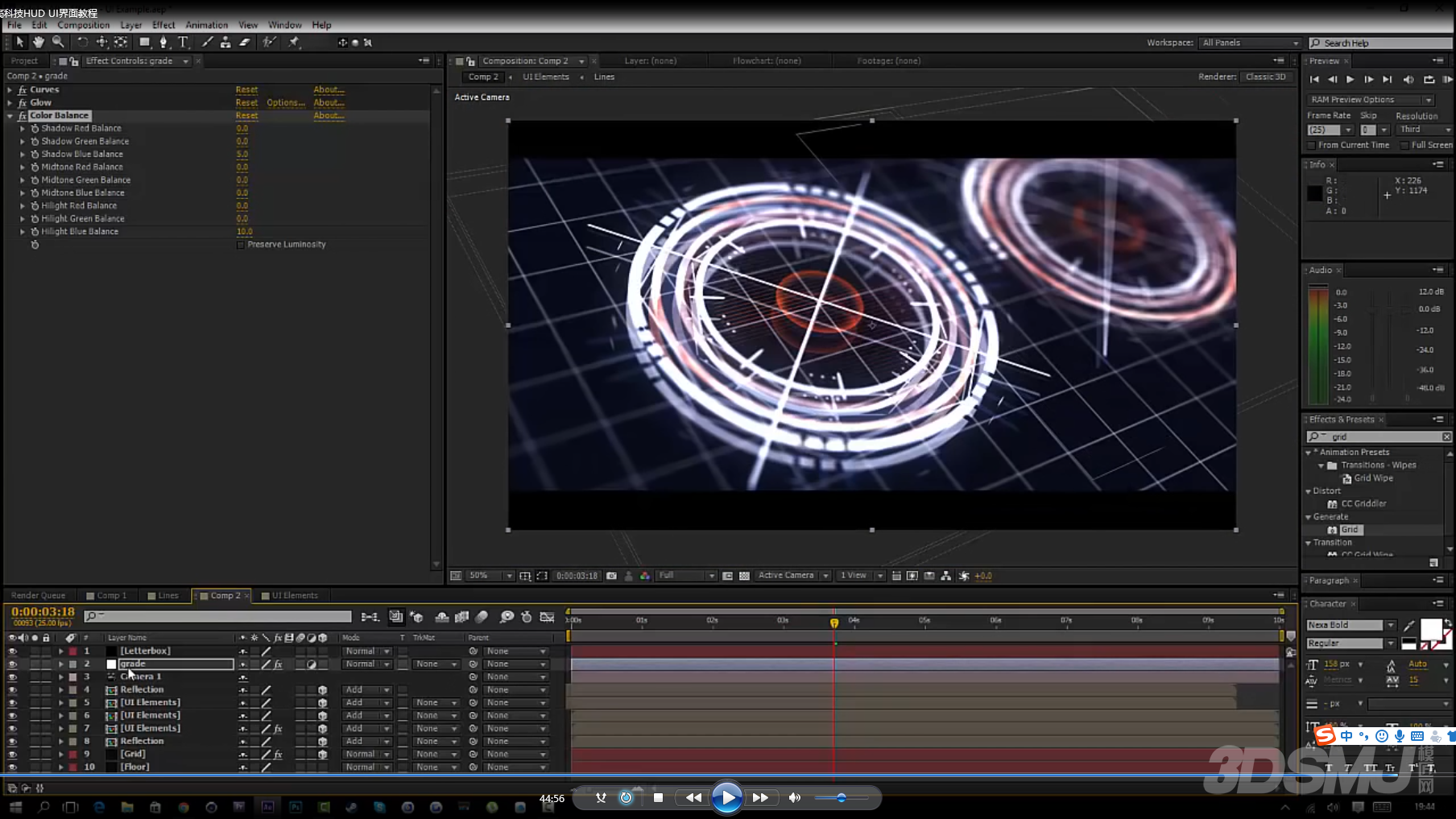Expand the Curves effect properties

[10, 90]
